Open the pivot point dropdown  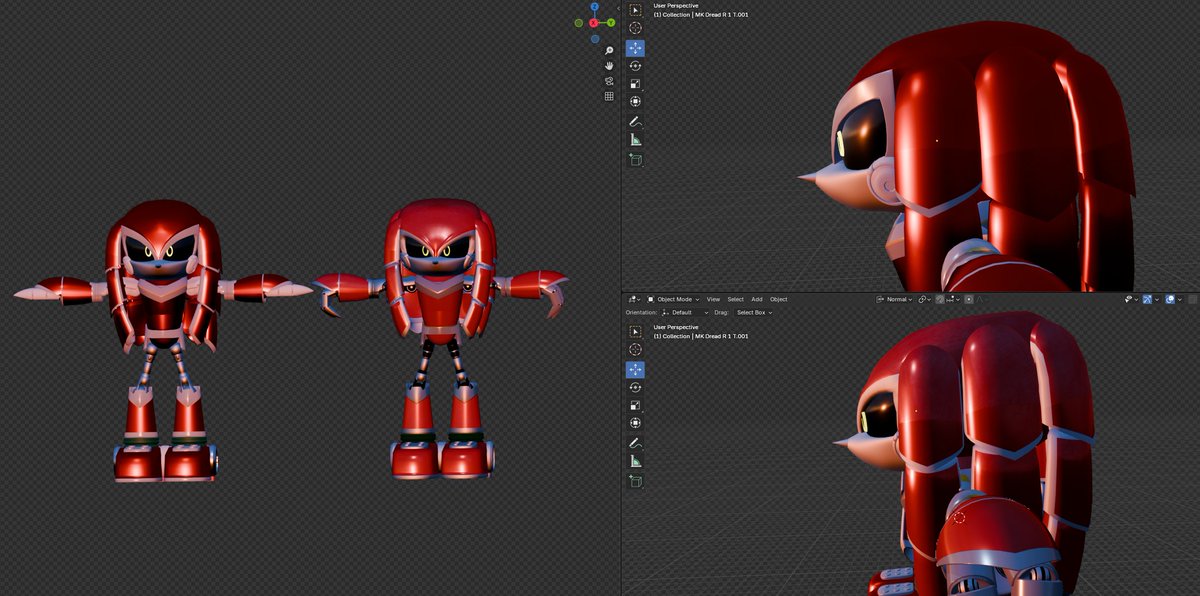click(x=925, y=299)
